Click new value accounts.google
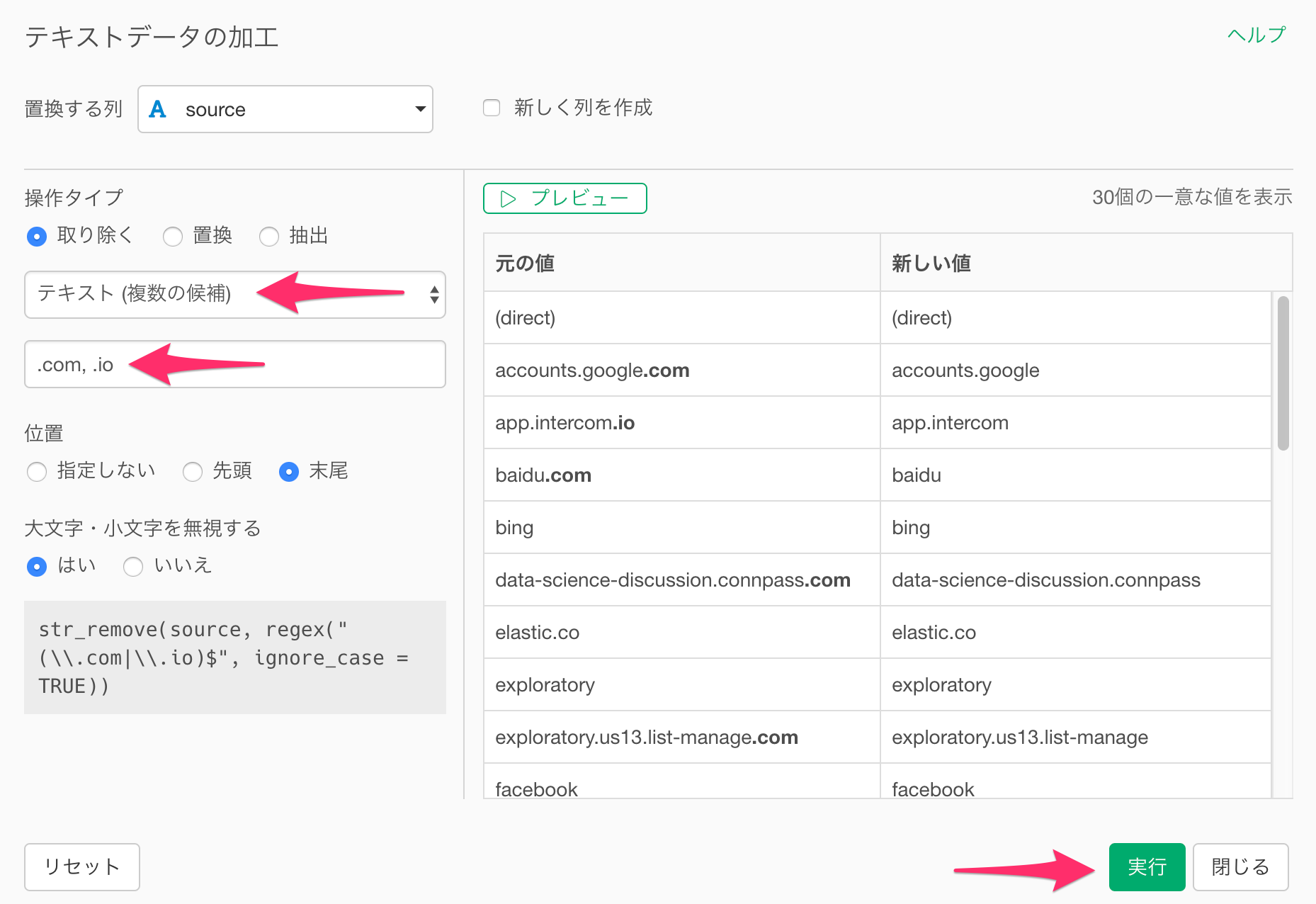This screenshot has height=904, width=1316. 965,371
